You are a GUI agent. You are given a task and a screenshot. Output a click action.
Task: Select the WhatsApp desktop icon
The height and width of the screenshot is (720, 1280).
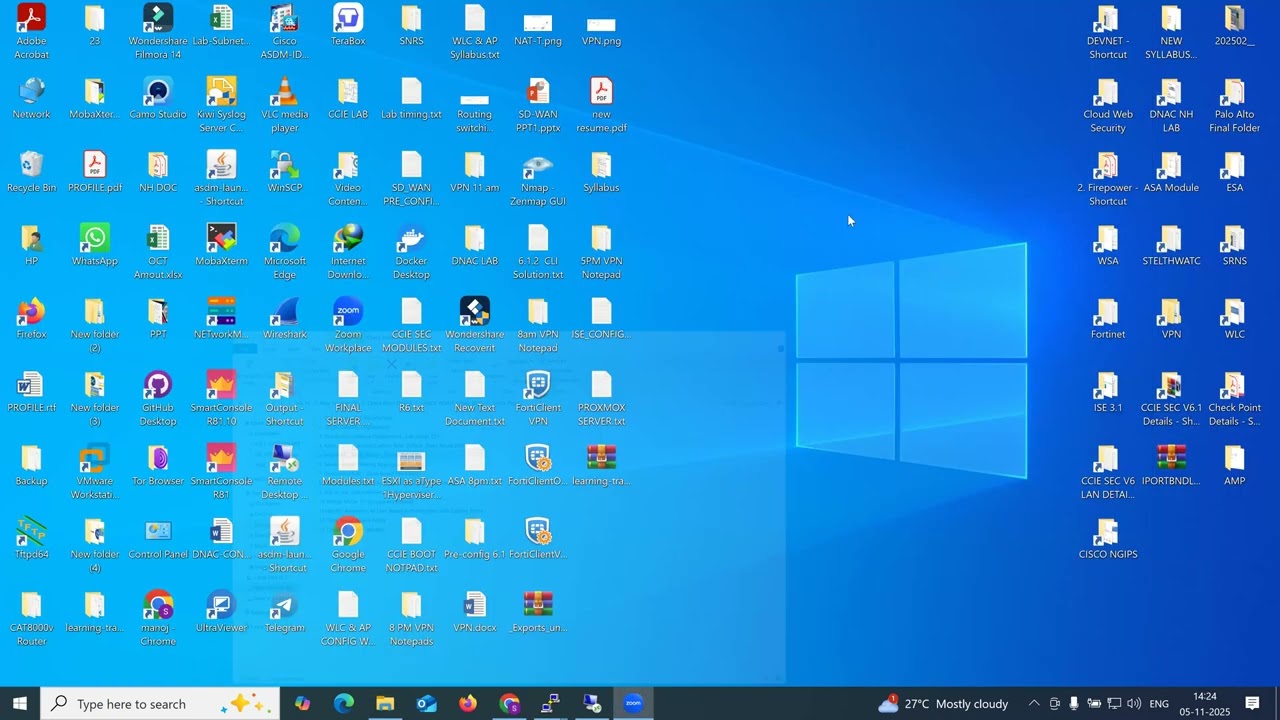coord(95,245)
